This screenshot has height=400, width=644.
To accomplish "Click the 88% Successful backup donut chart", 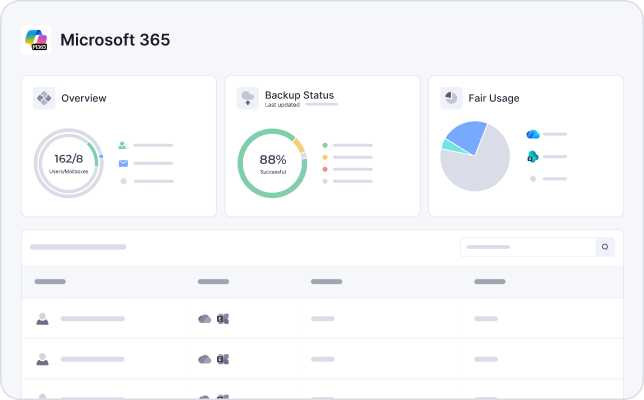I will (272, 163).
